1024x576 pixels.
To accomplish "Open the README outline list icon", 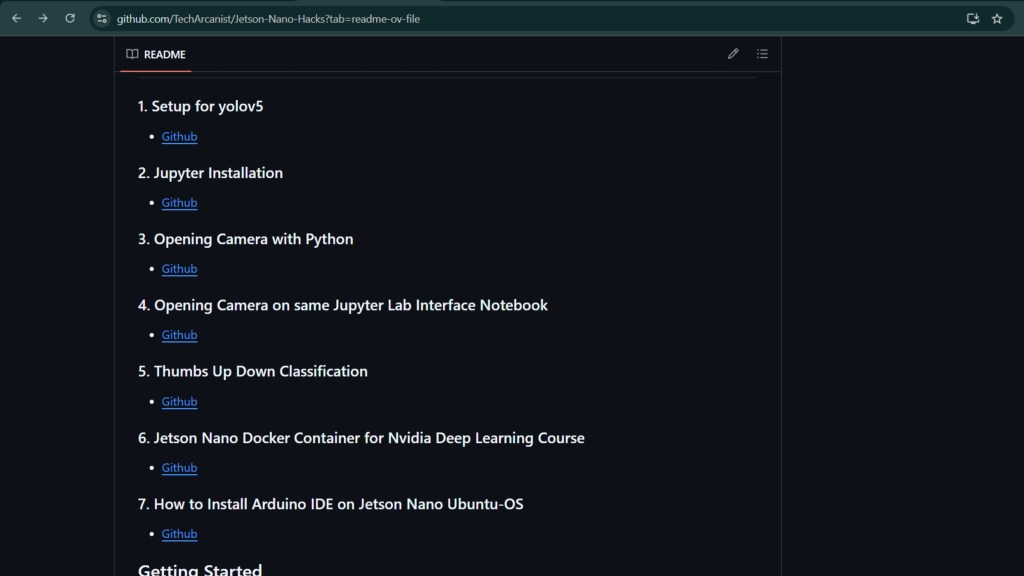I will [762, 54].
